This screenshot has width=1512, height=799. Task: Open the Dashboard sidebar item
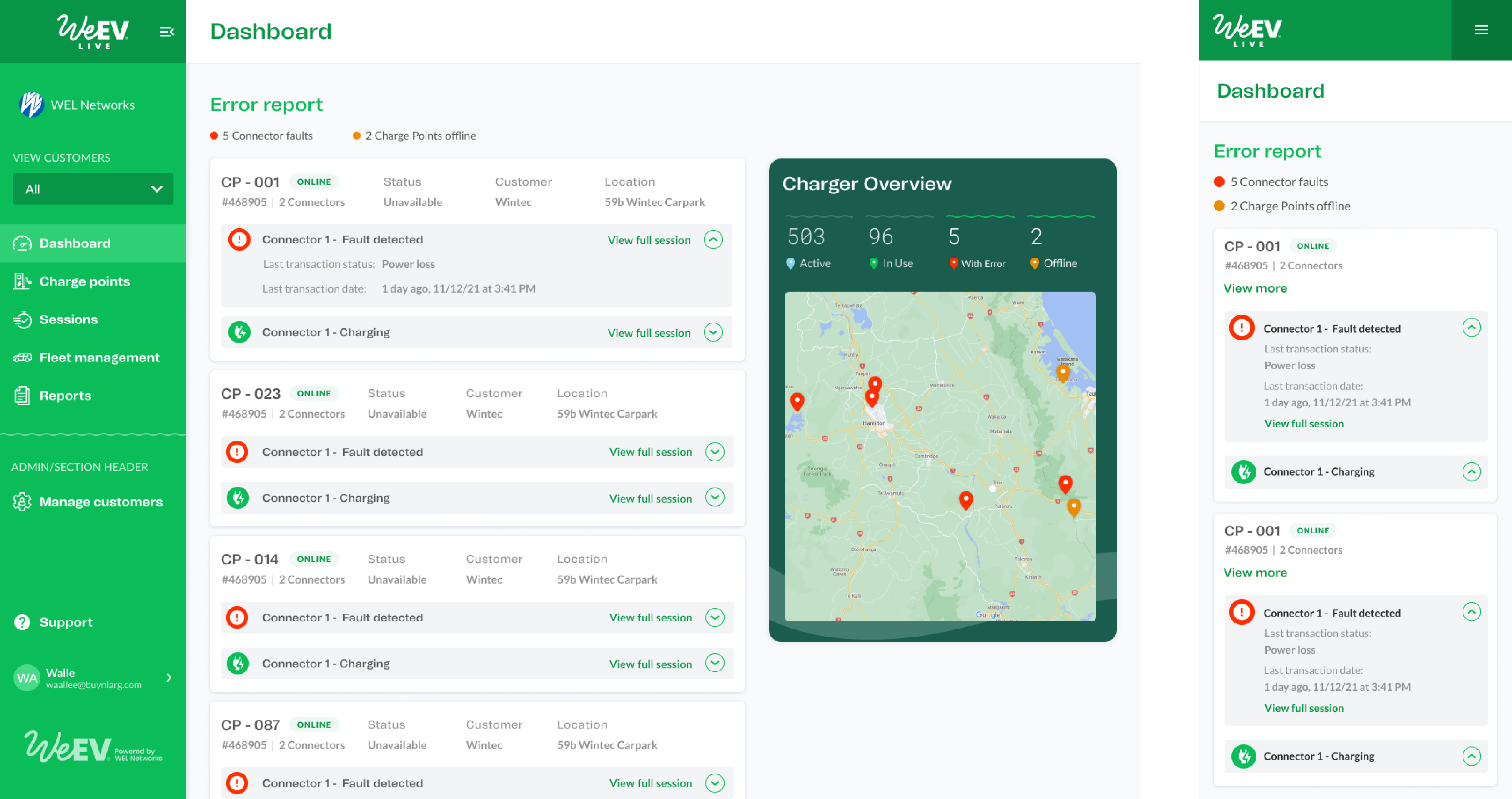coord(74,243)
